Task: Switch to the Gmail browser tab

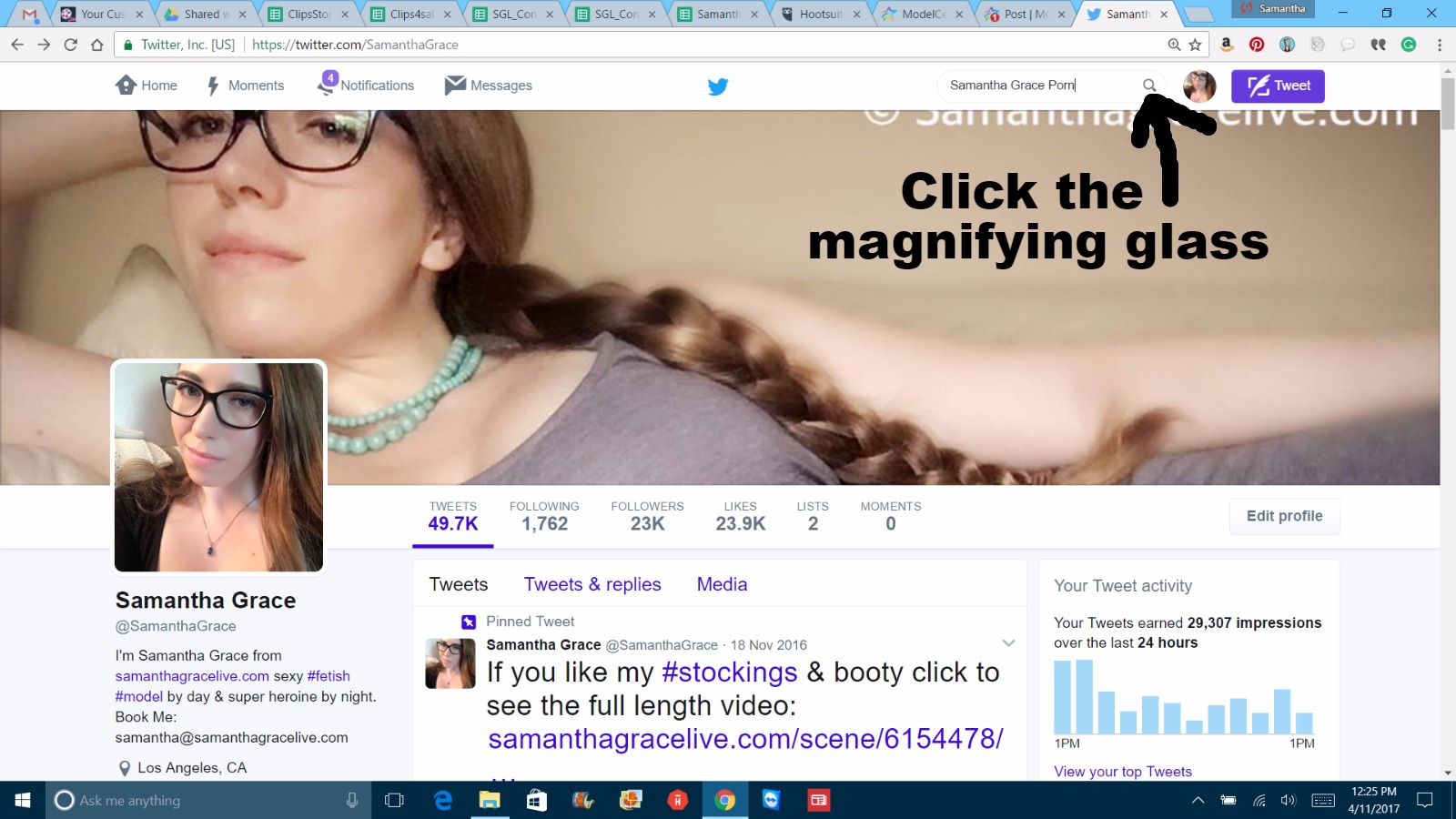Action: (x=29, y=14)
